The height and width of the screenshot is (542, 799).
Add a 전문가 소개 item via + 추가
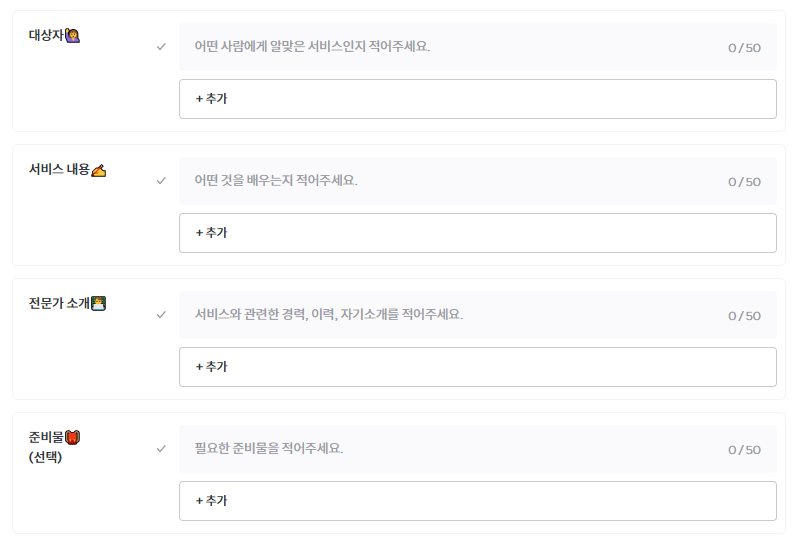477,367
